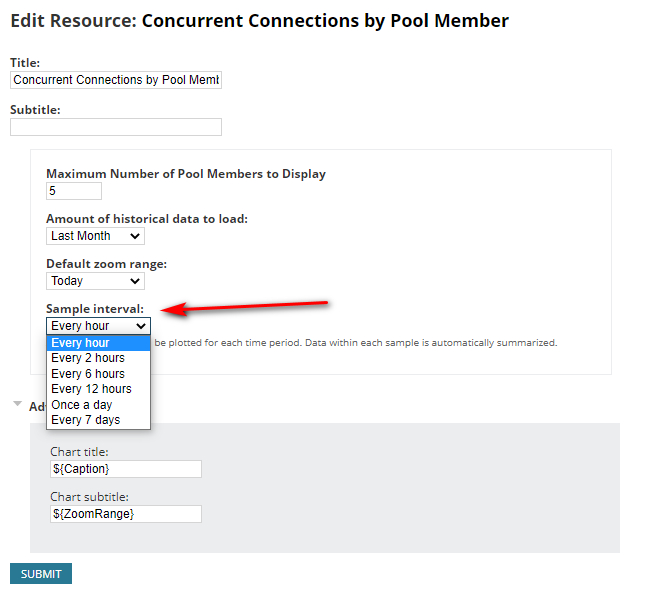Select Every 7 days option
Image resolution: width=660 pixels, height=615 pixels.
coord(98,420)
